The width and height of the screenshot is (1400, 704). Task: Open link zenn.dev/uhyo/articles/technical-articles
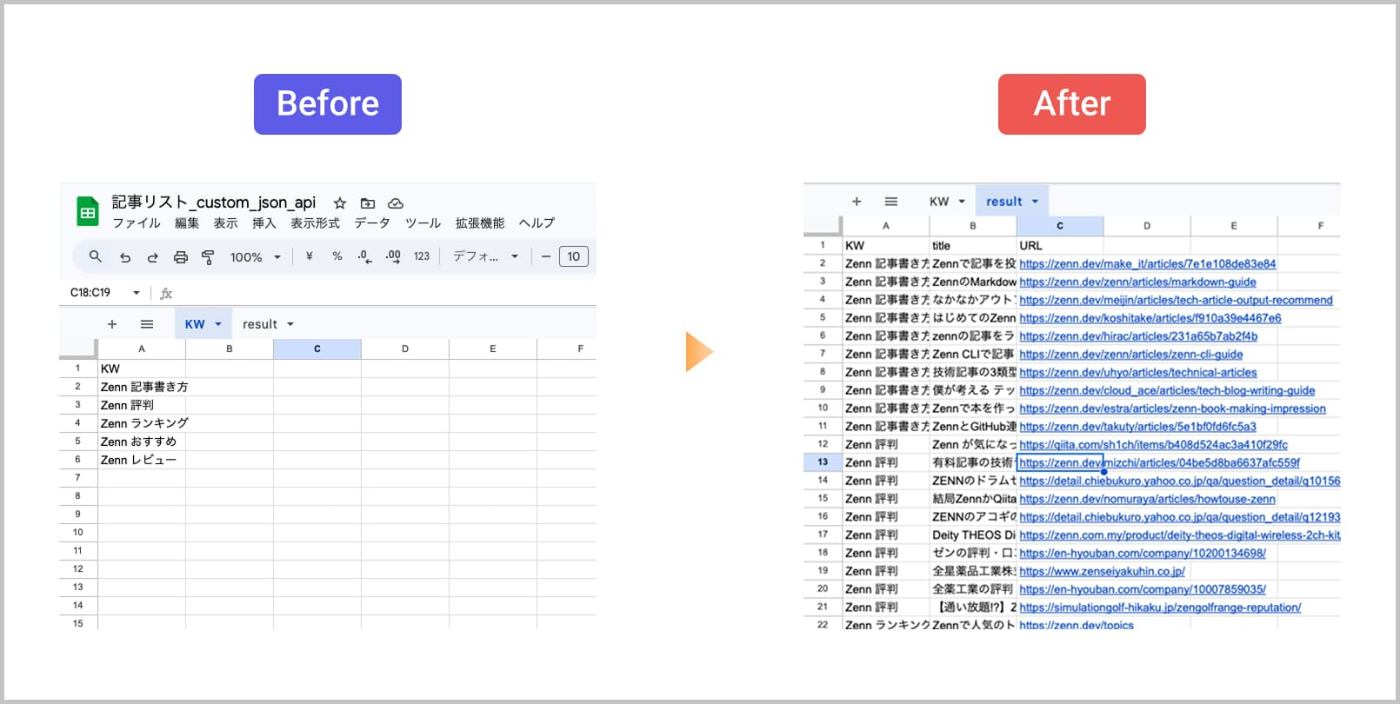coord(1138,372)
